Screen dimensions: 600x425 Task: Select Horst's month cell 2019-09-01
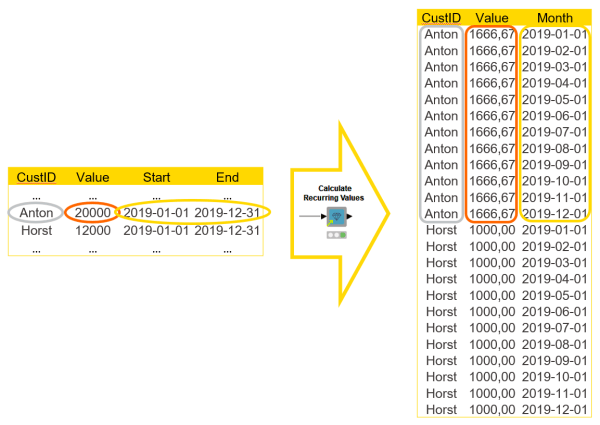point(554,361)
